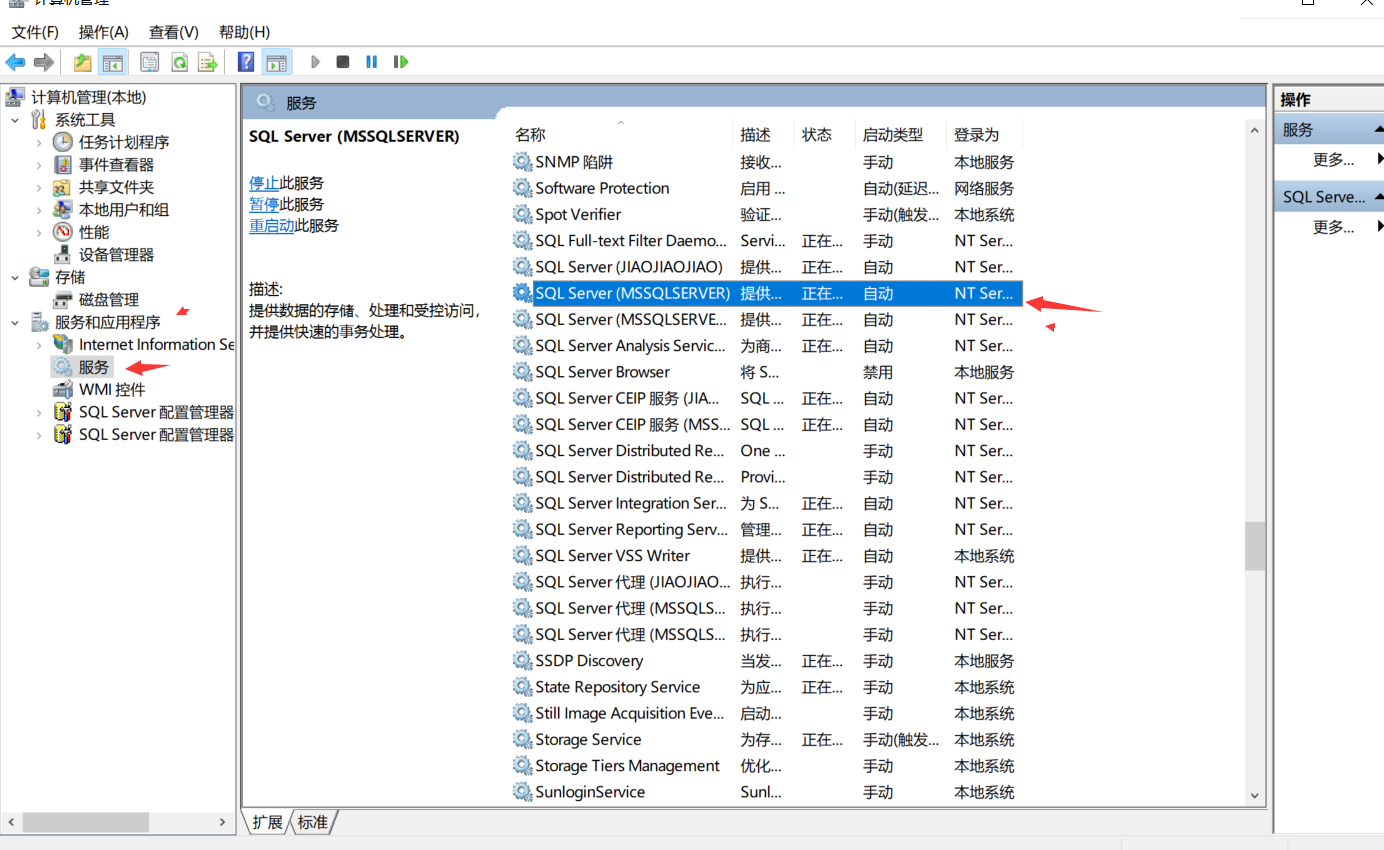1384x850 pixels.
Task: Select the 服务 node in the tree
Action: point(94,367)
